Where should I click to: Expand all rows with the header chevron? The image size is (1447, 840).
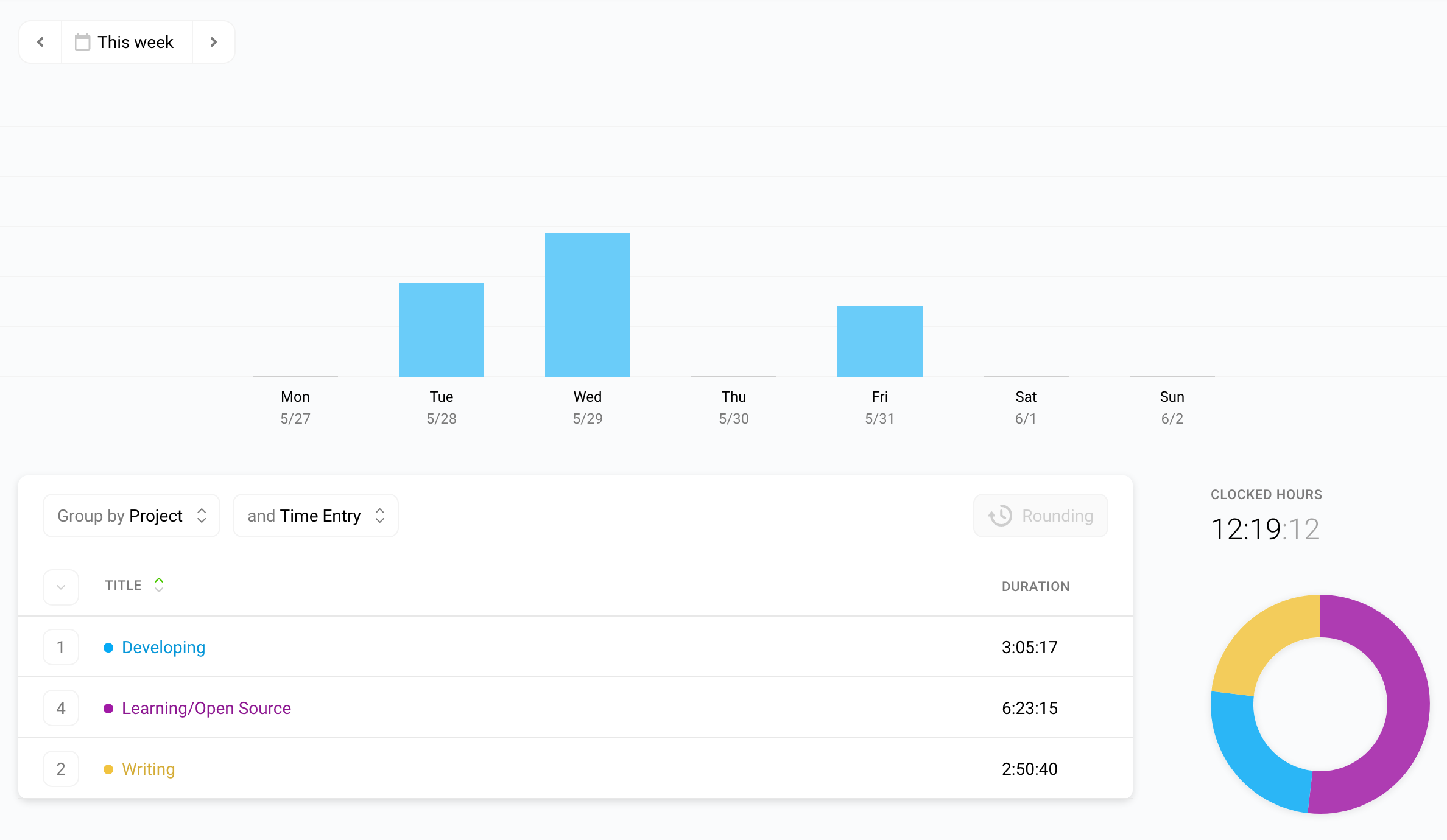(x=61, y=587)
